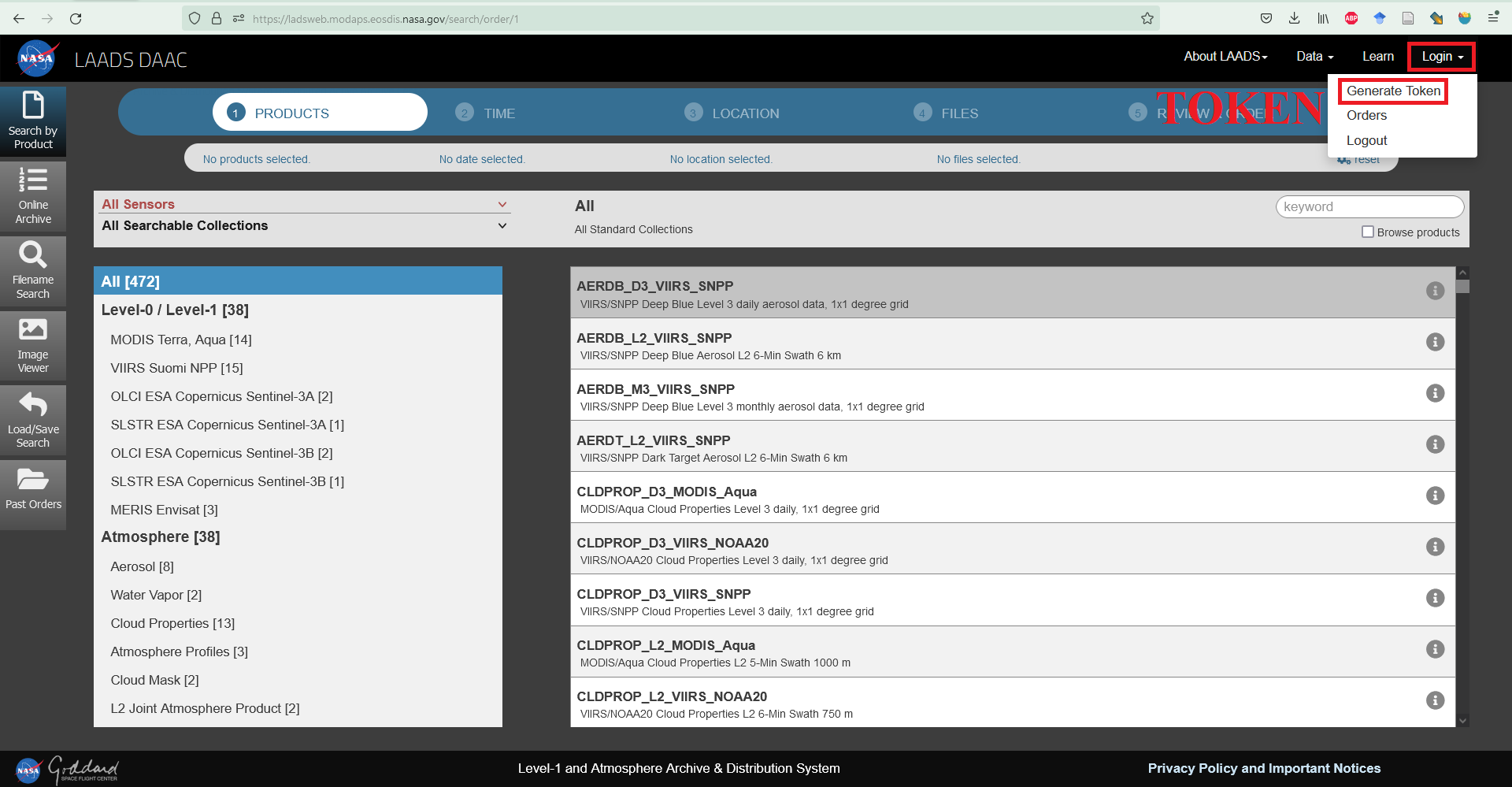
Task: Open the Learn menu item
Action: pos(1377,57)
